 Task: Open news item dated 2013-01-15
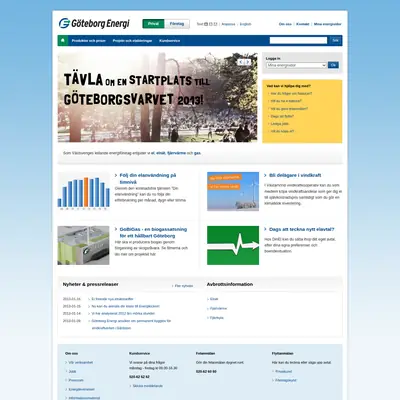(125, 306)
